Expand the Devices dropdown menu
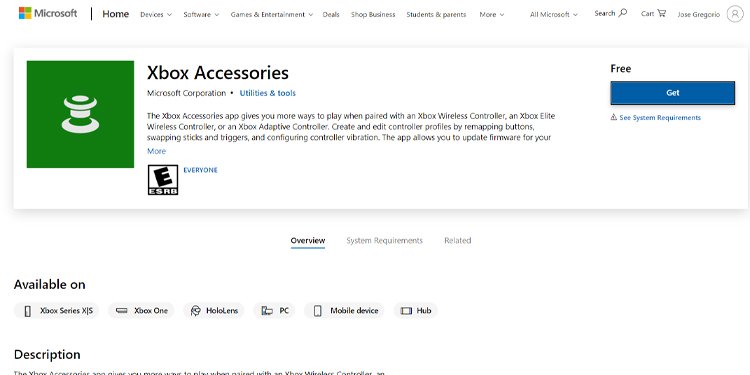Screen dimensions: 750x375 point(155,15)
